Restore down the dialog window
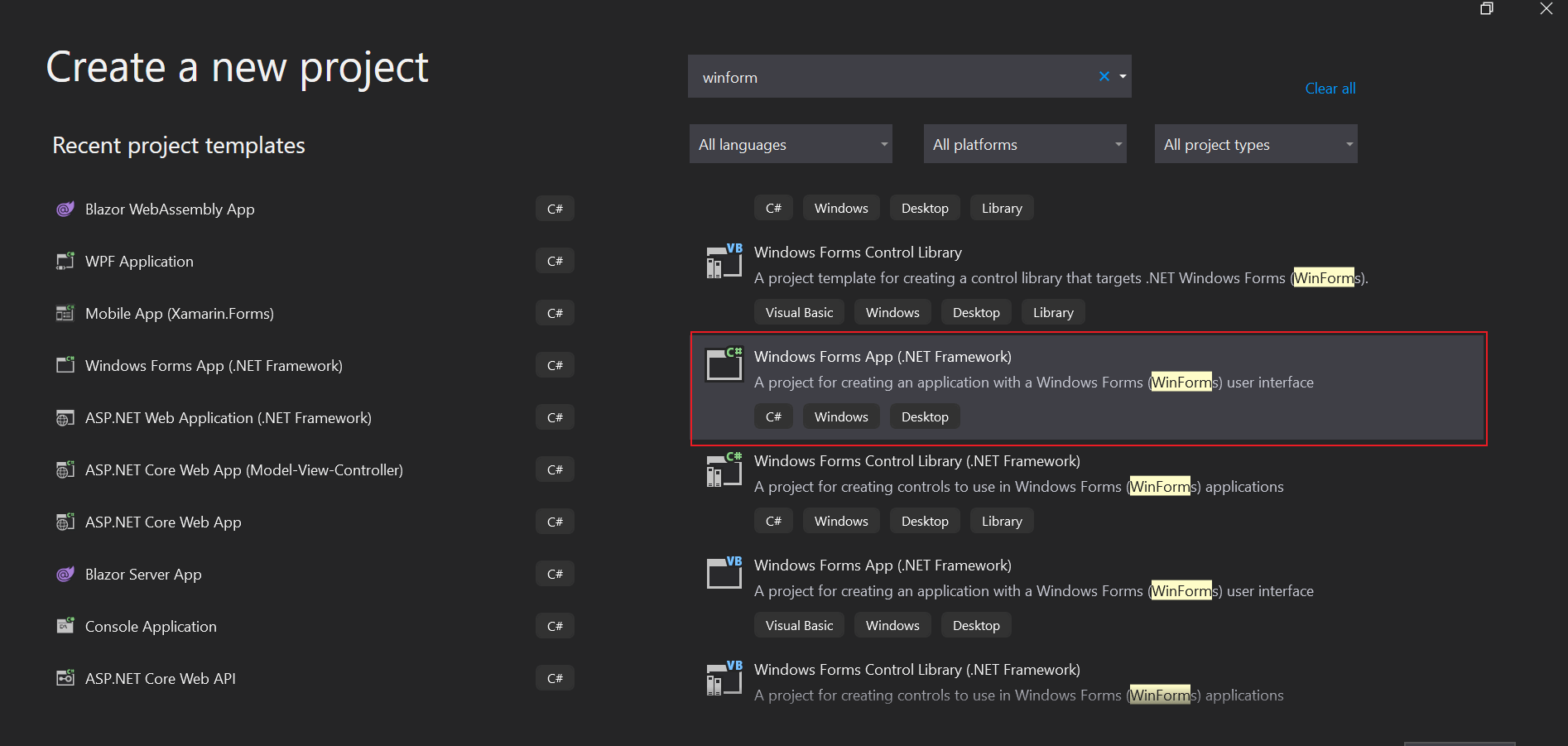The image size is (1568, 746). point(1487,9)
